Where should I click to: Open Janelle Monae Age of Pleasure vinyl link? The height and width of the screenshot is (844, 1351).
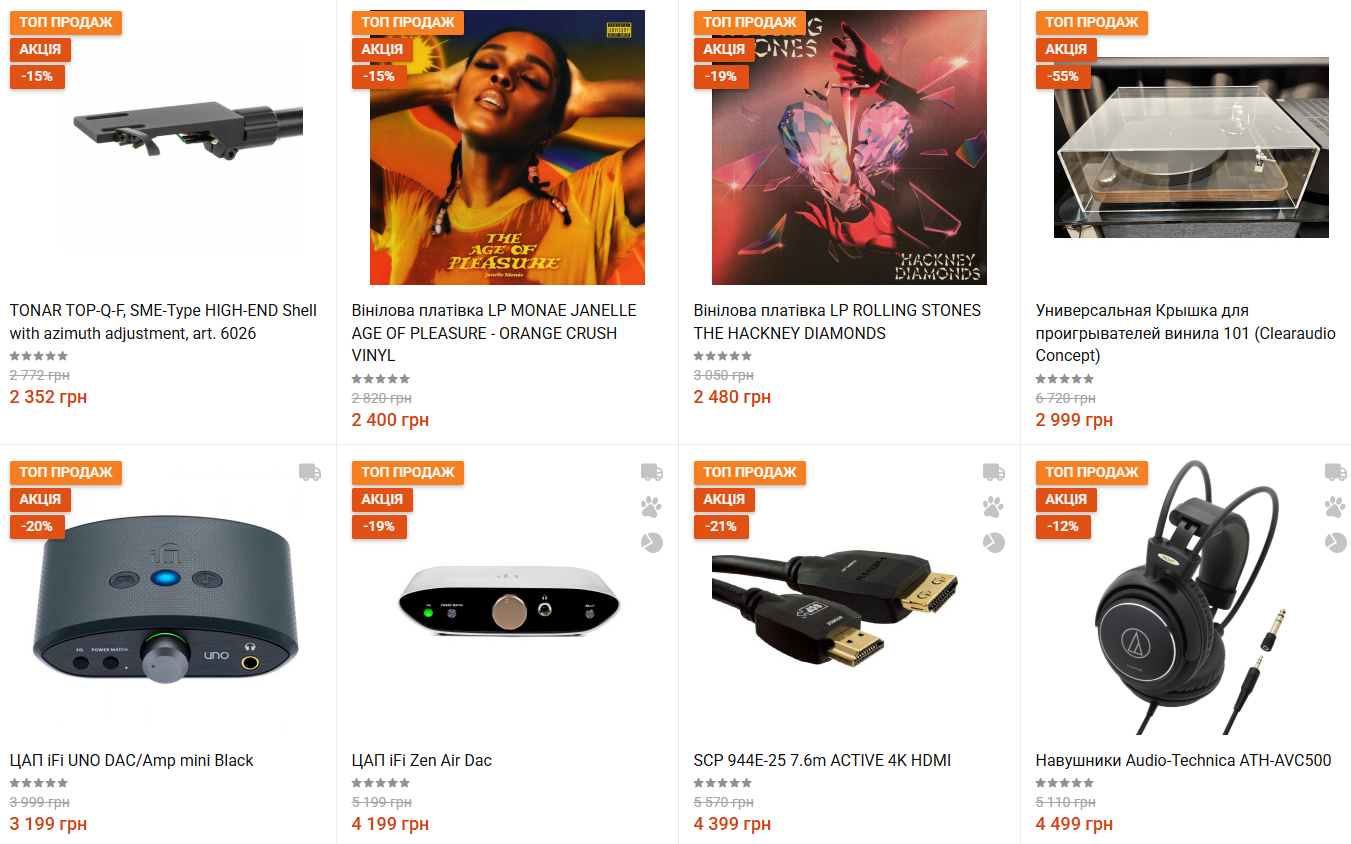[x=494, y=333]
